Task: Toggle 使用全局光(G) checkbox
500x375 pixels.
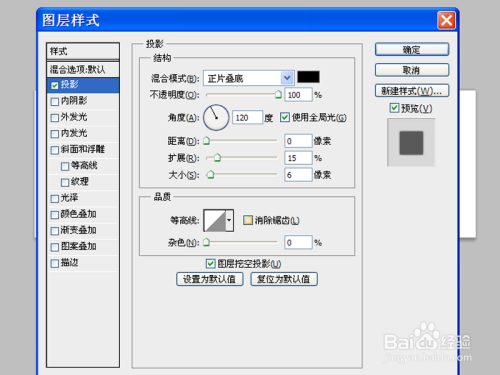Action: click(284, 117)
